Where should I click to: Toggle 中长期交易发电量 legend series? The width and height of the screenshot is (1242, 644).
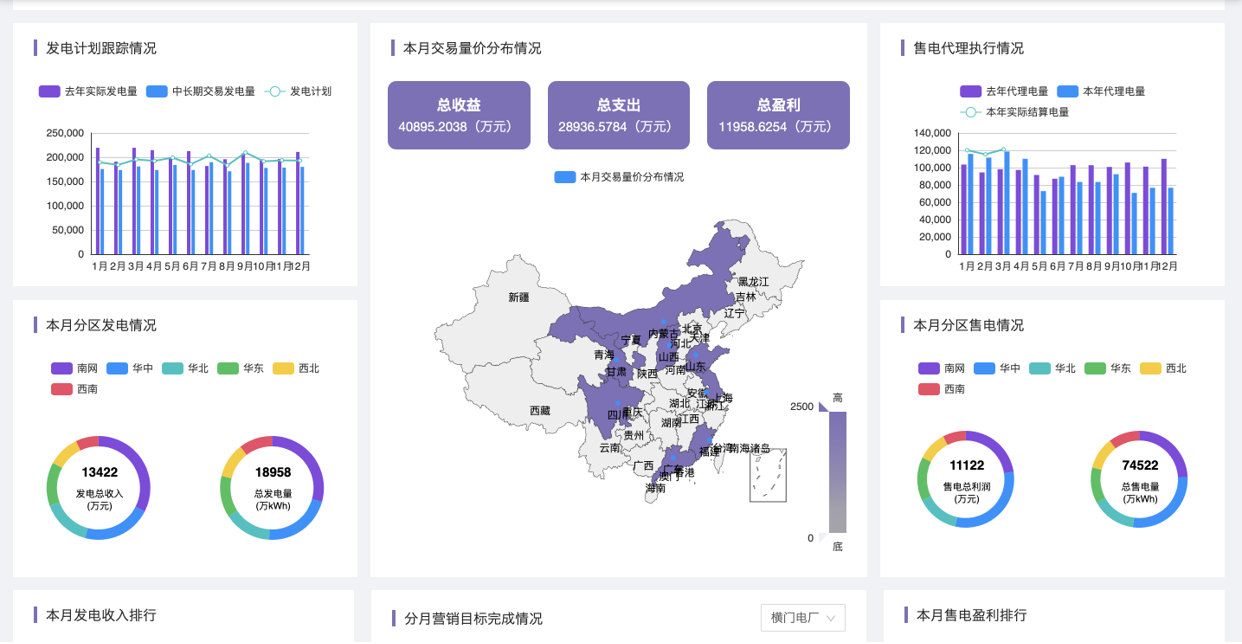pyautogui.click(x=157, y=91)
